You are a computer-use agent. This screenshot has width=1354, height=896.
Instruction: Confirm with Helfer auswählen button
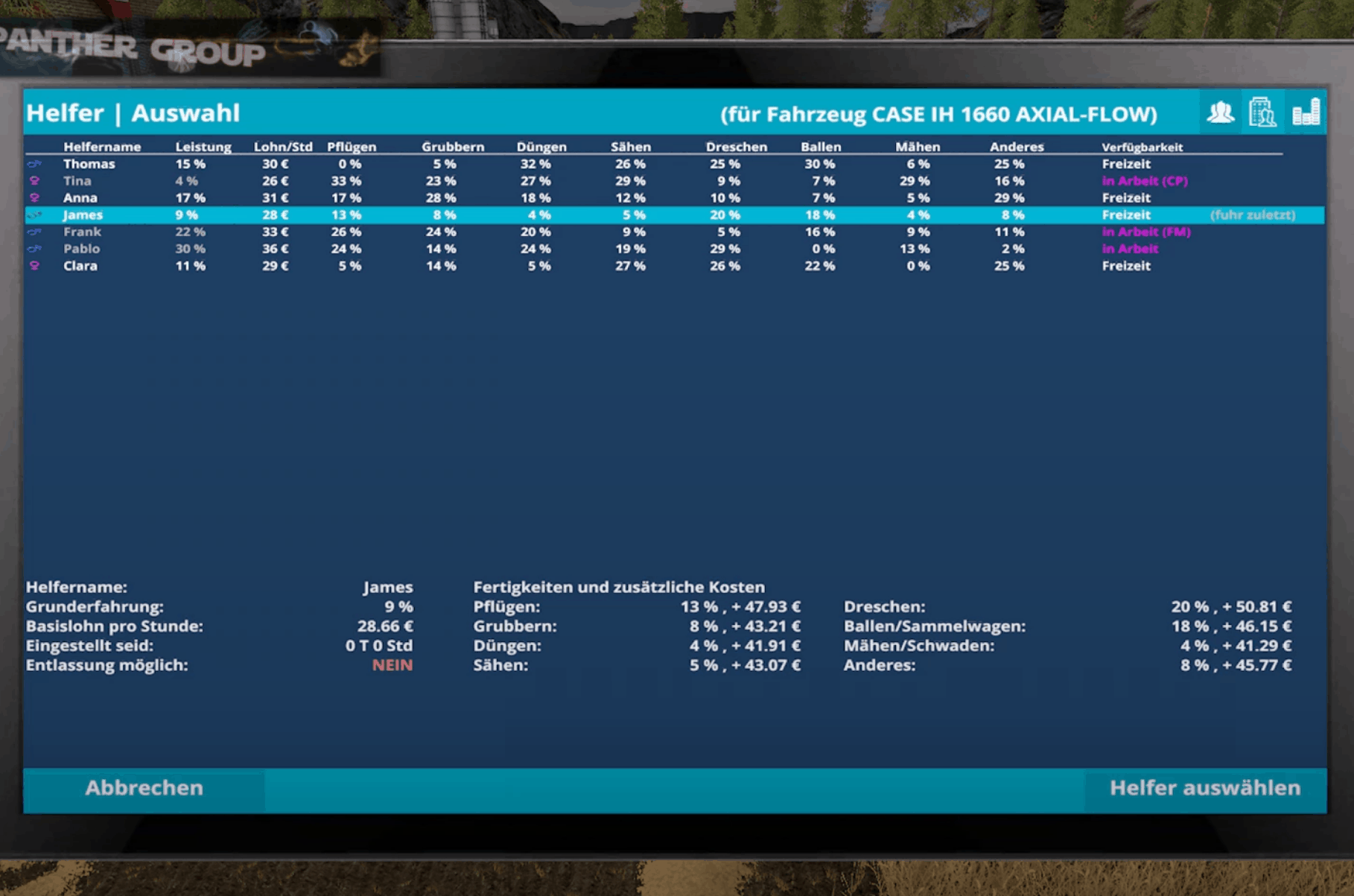pos(1204,788)
